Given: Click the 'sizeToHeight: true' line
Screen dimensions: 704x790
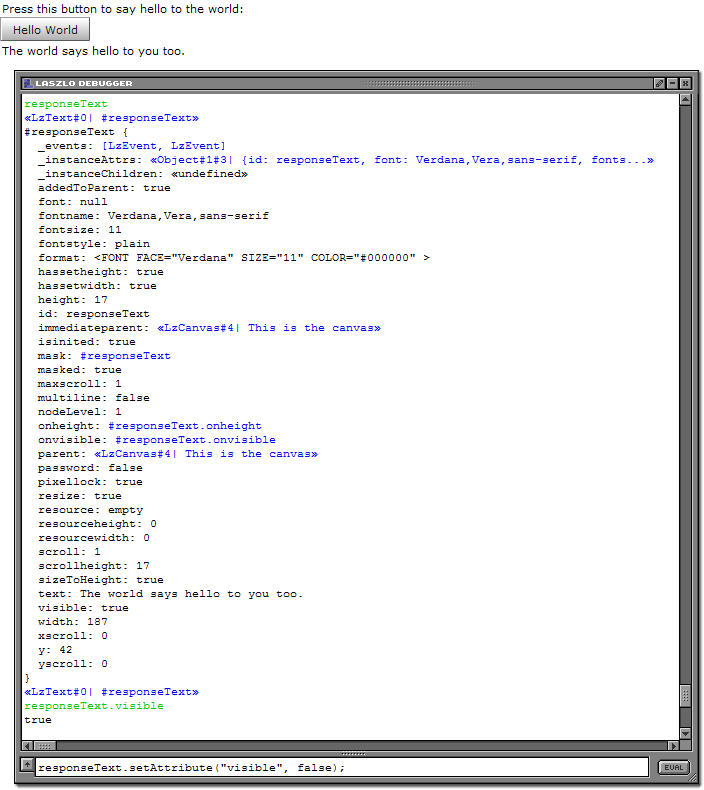Looking at the screenshot, I should pyautogui.click(x=101, y=580).
